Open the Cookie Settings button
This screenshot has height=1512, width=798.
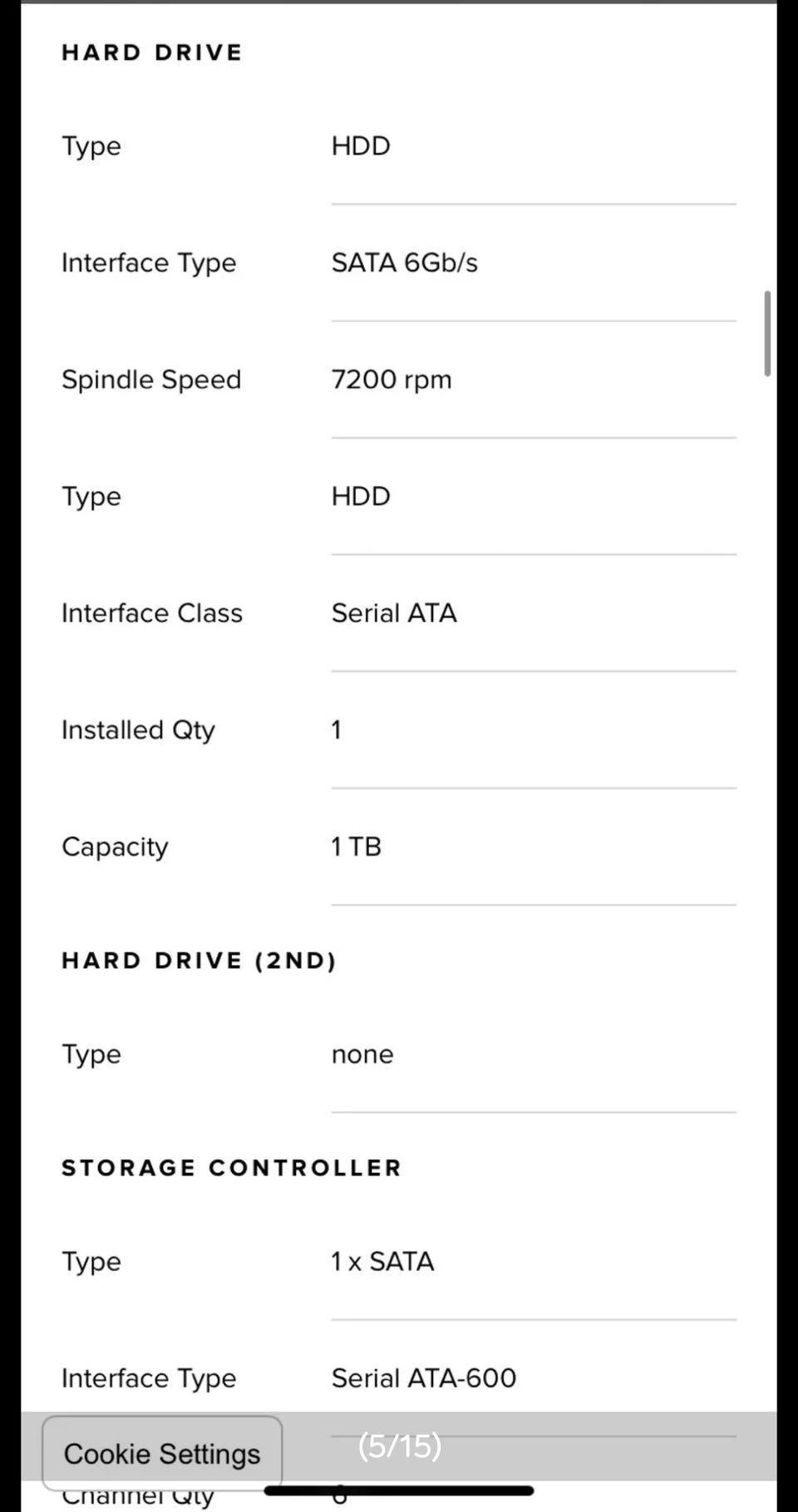(x=162, y=1453)
